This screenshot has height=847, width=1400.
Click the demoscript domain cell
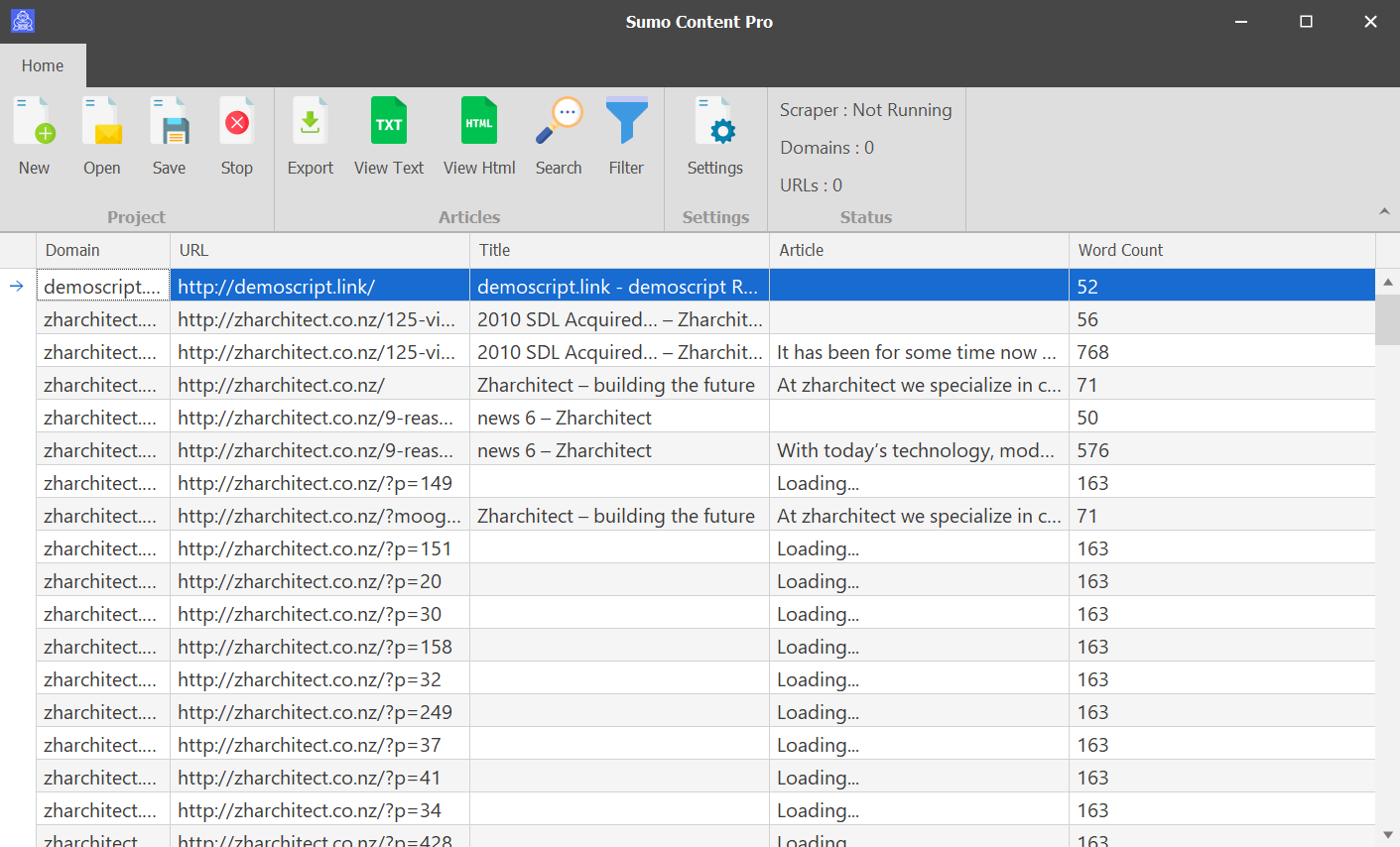click(x=103, y=287)
